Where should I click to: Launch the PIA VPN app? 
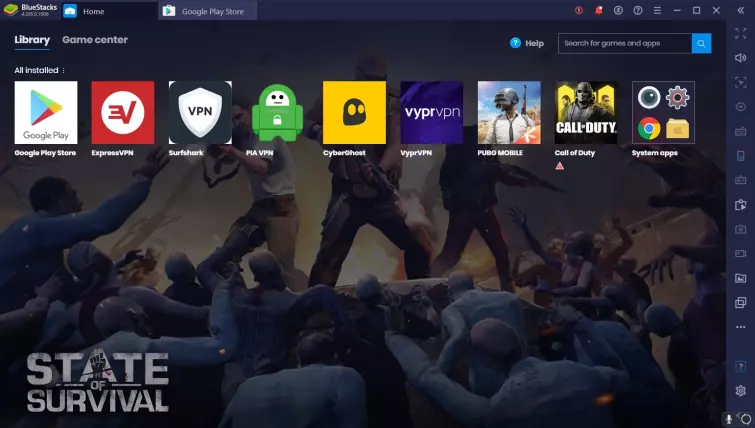[x=277, y=112]
